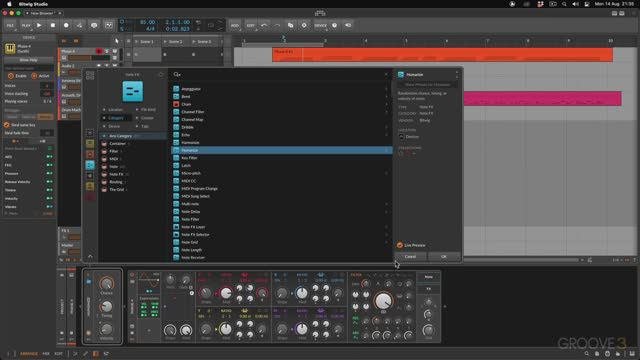The height and width of the screenshot is (360, 640).
Task: Start playback with the transport Play button
Action: point(39,25)
